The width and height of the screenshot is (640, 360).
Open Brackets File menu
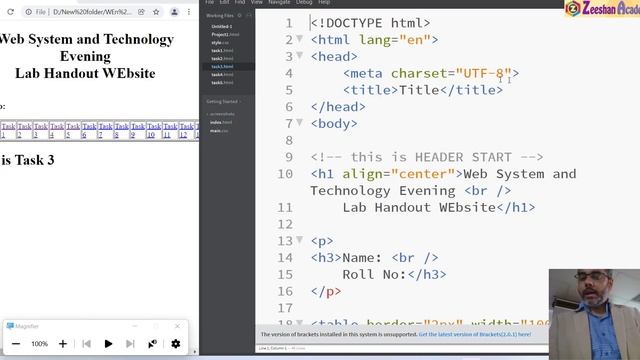tap(209, 2)
